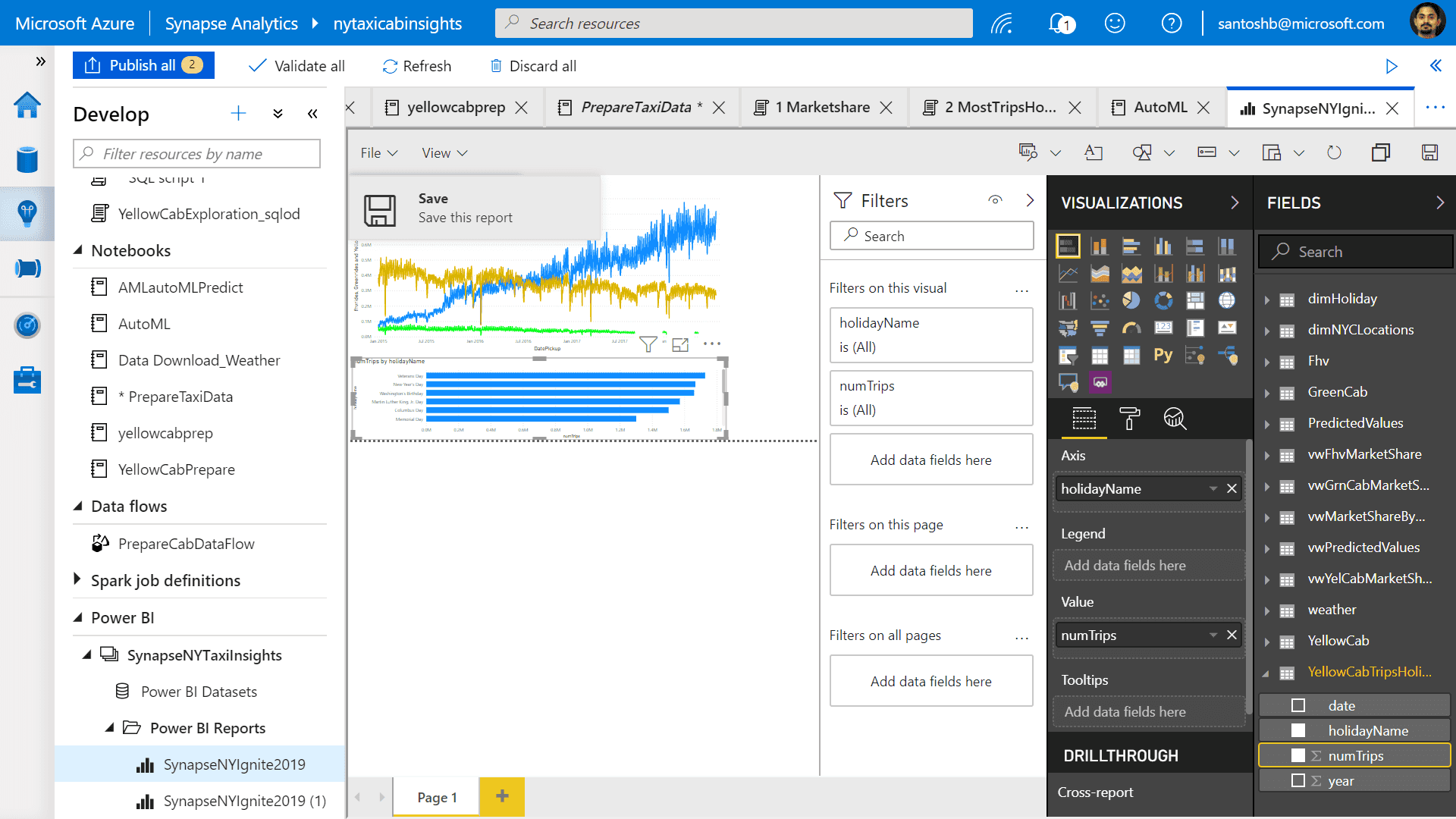Select the donut chart visualization
The width and height of the screenshot is (1456, 819).
click(1163, 300)
